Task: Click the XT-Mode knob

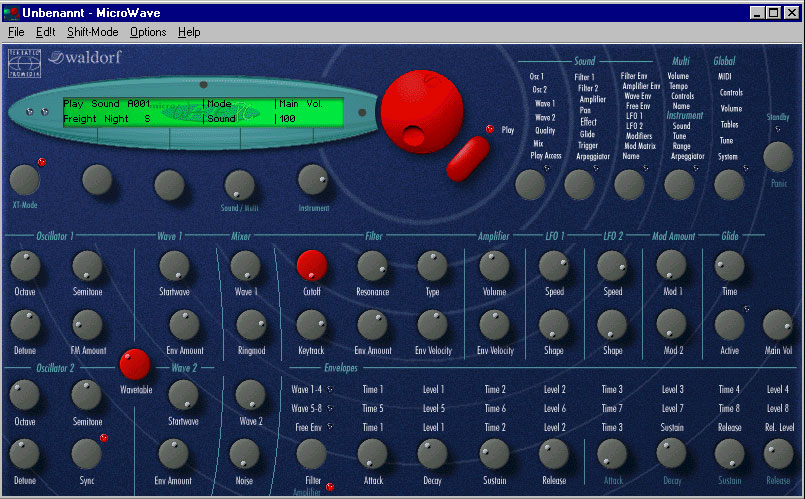Action: click(24, 180)
